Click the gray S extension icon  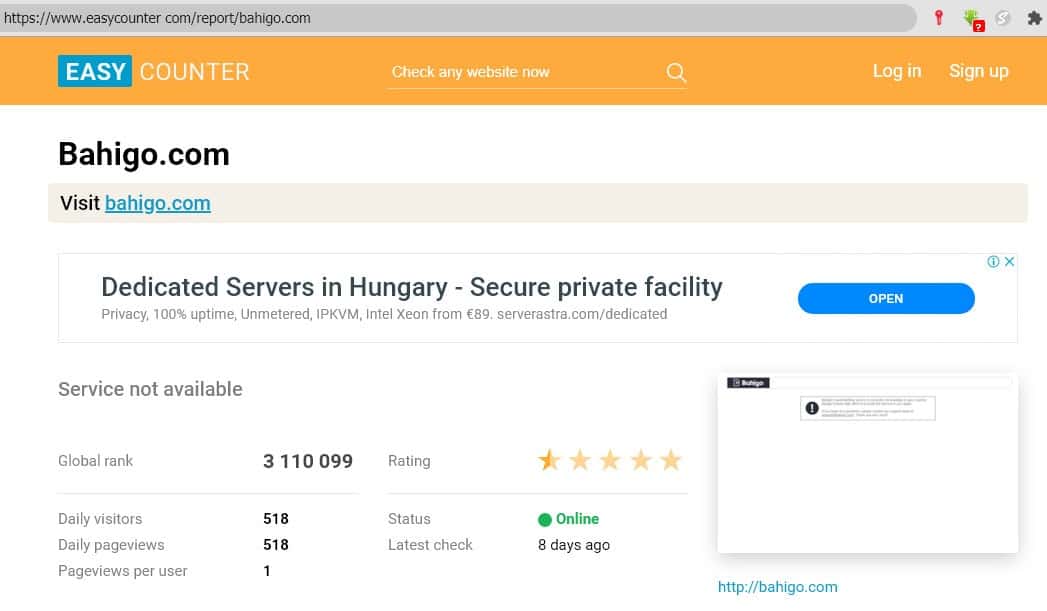[x=1002, y=18]
